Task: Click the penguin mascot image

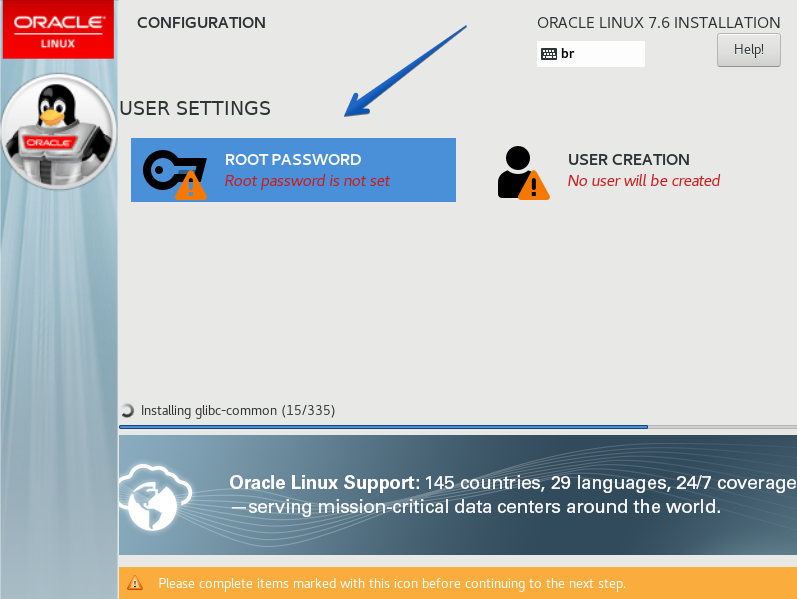Action: (56, 128)
